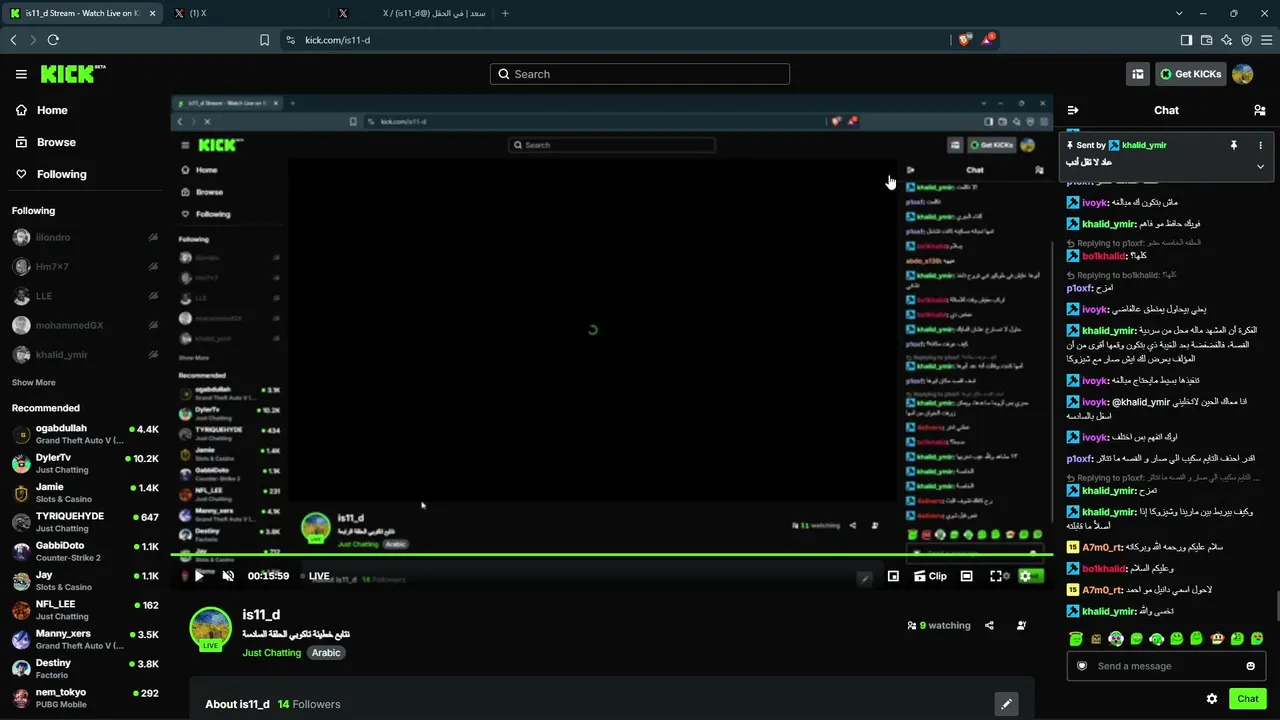
Task: Click the green Chat send button
Action: 1247,699
